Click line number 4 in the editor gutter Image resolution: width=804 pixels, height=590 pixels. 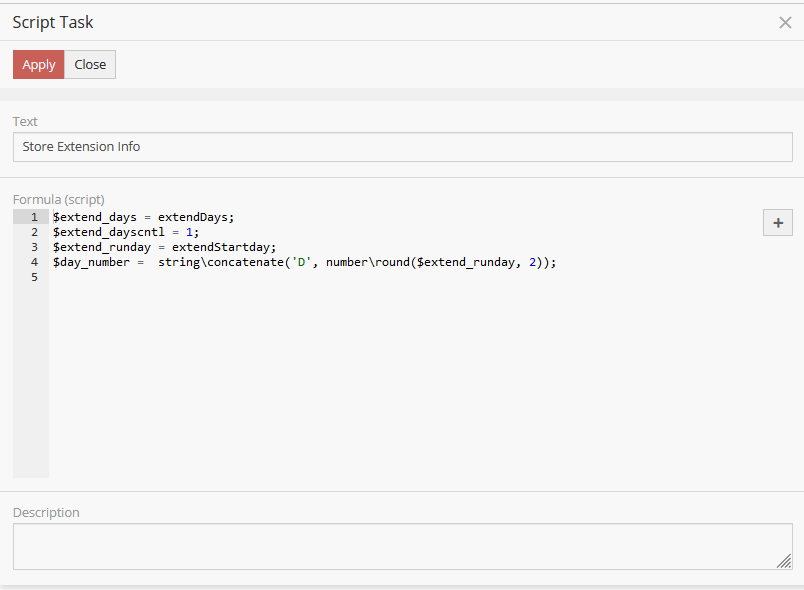point(34,262)
